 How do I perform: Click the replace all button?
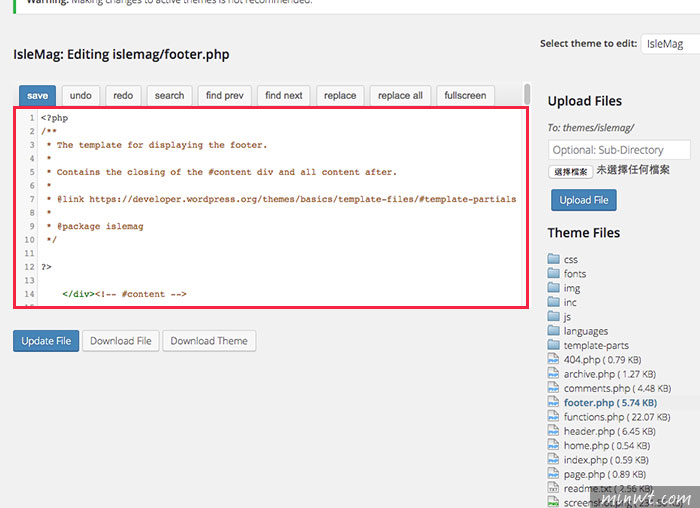point(400,96)
